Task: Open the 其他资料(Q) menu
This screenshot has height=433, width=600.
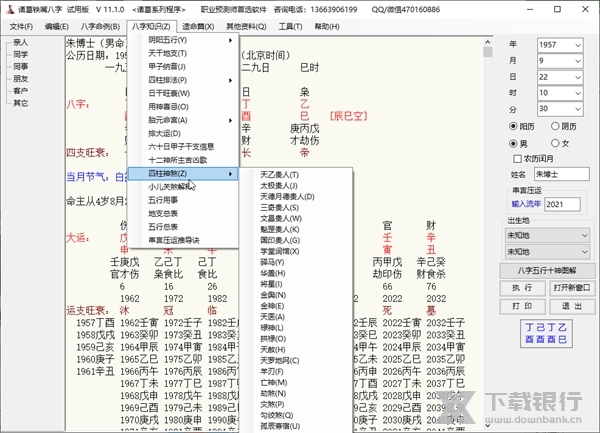Action: [246, 26]
